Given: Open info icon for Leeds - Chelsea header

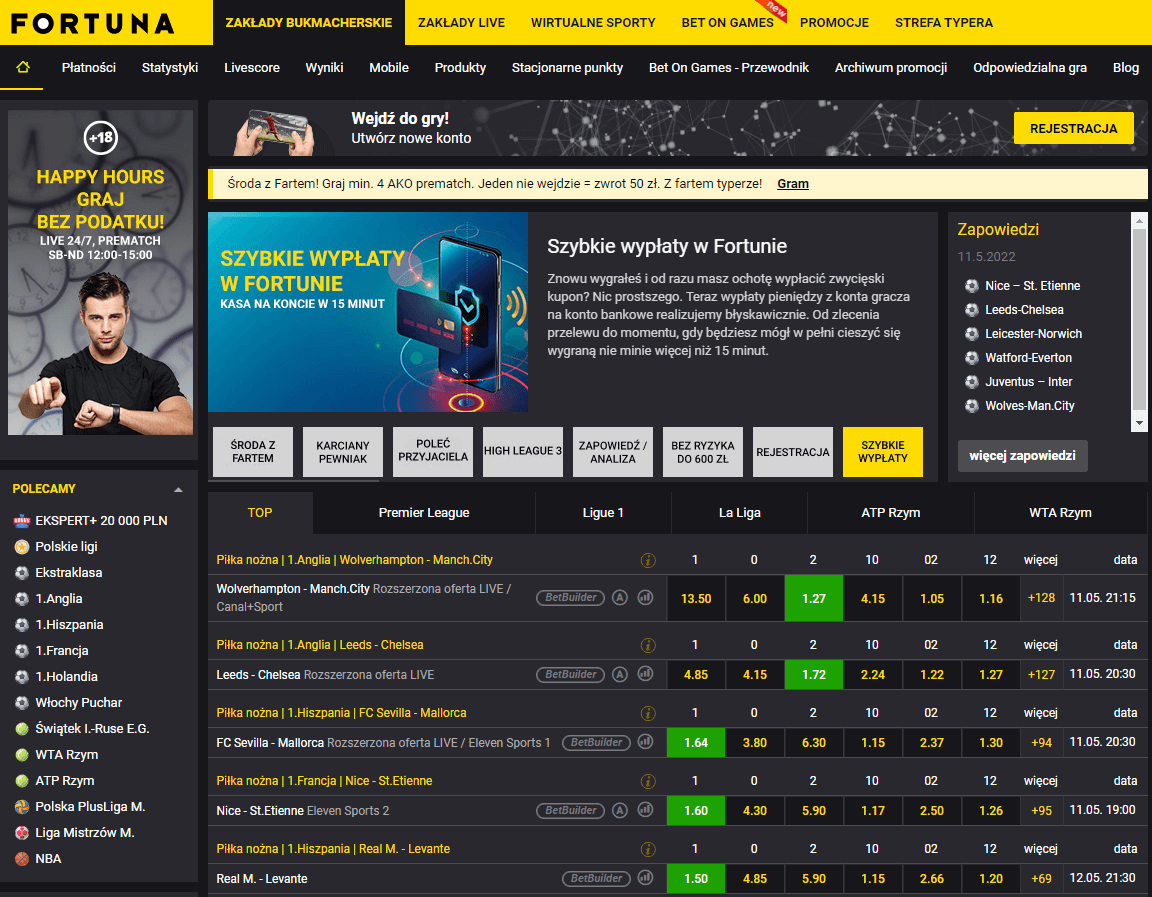Looking at the screenshot, I should click(648, 646).
